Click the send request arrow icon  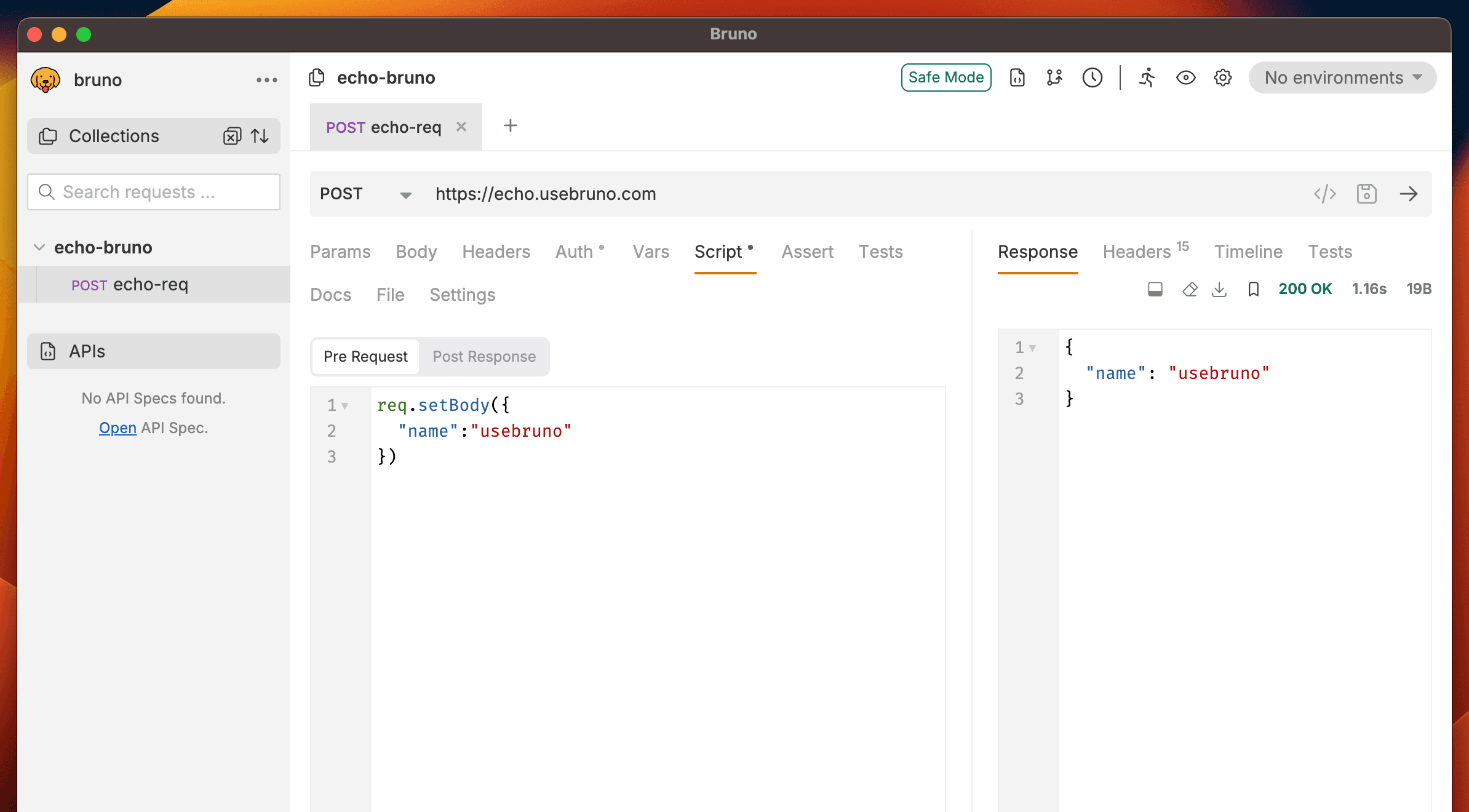pos(1408,194)
